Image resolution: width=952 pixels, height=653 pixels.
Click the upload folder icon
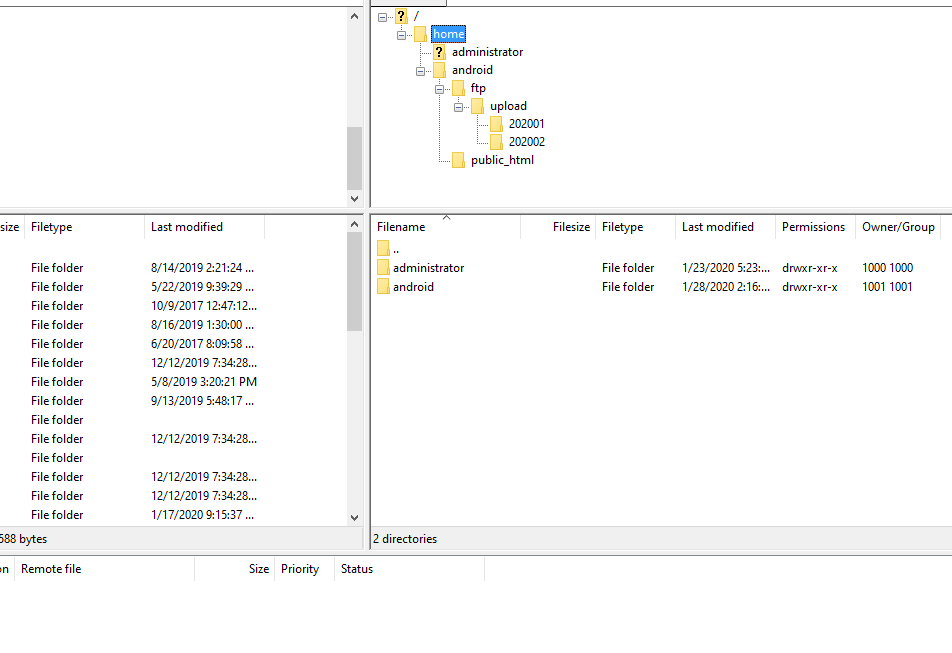tap(477, 106)
